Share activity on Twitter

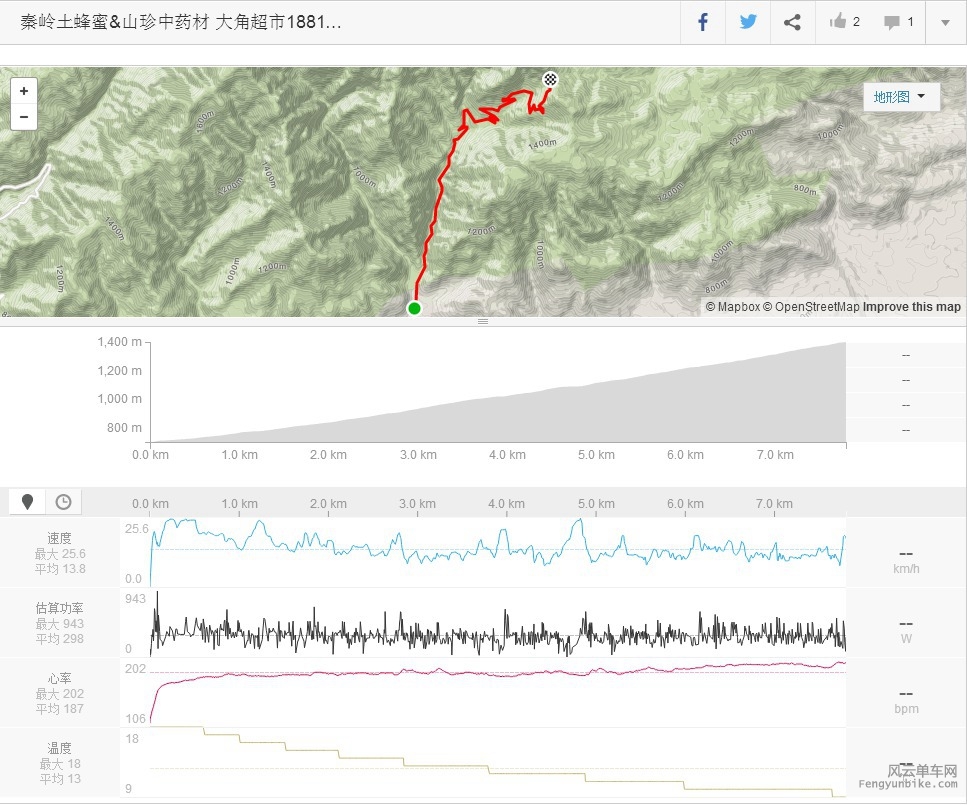point(748,22)
